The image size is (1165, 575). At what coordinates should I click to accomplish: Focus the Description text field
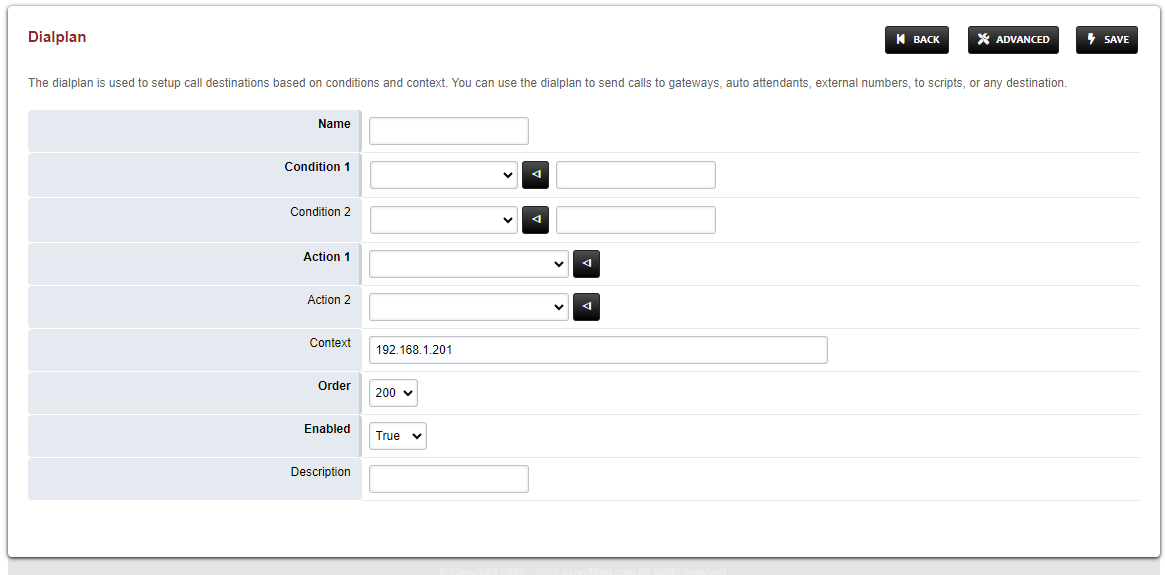point(448,479)
